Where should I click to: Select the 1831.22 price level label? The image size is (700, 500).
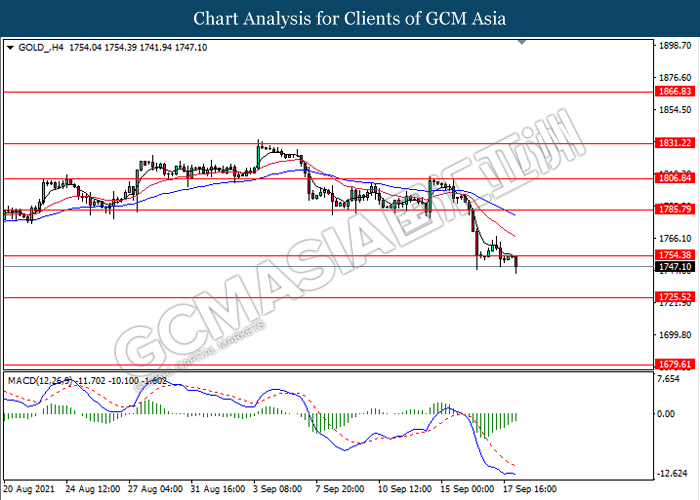click(x=675, y=143)
